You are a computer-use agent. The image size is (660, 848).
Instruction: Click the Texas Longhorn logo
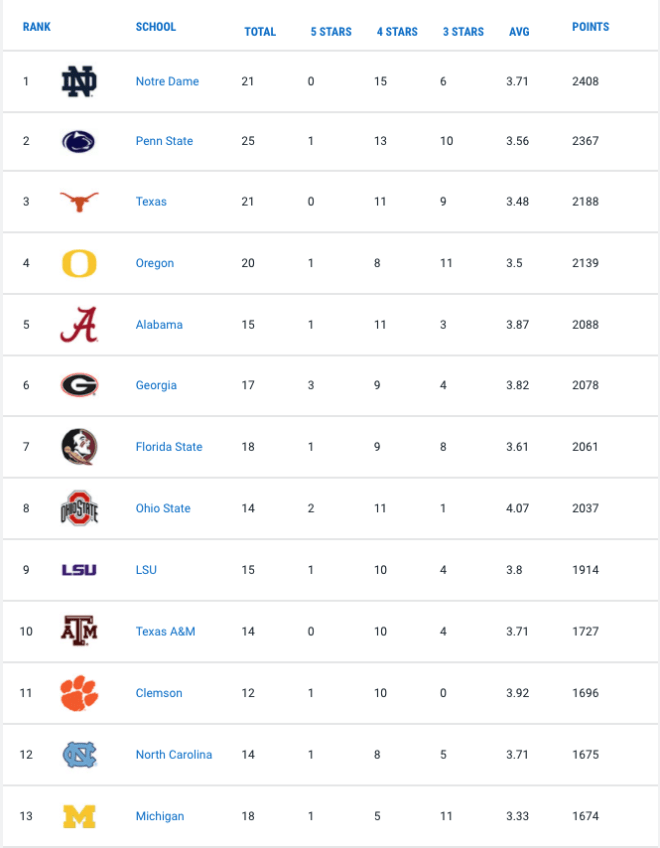click(x=79, y=202)
